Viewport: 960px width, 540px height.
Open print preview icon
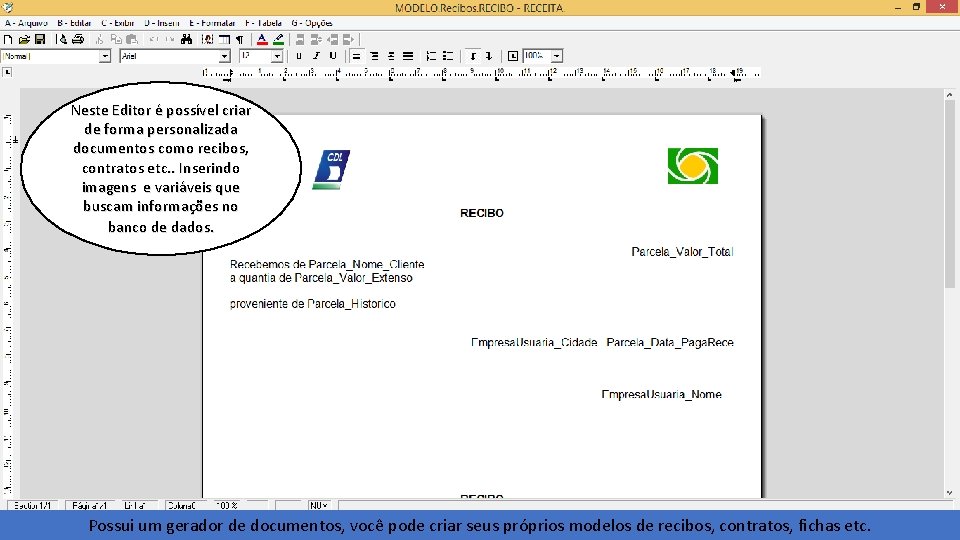pyautogui.click(x=61, y=39)
